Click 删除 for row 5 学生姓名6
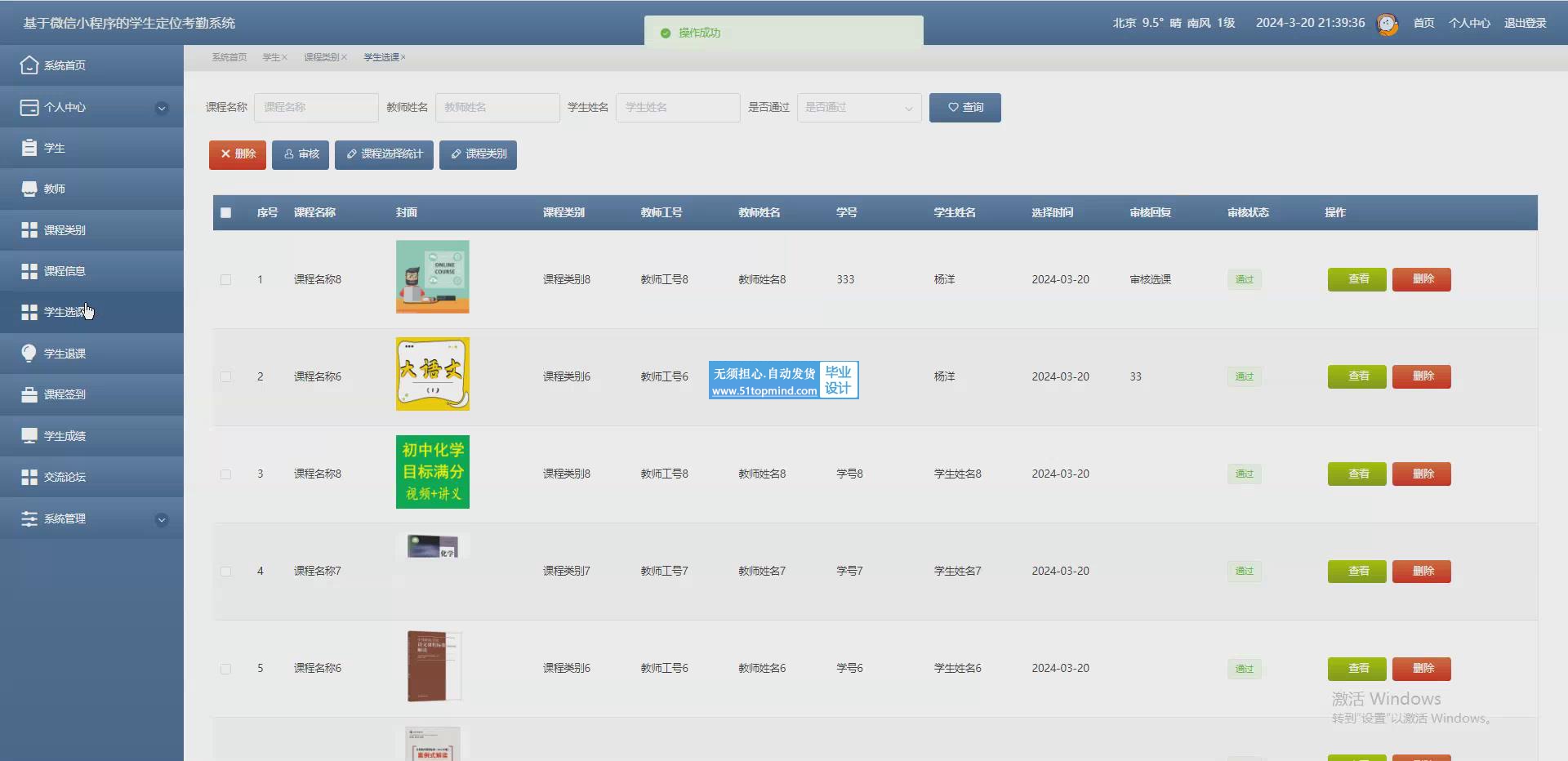 [1422, 669]
